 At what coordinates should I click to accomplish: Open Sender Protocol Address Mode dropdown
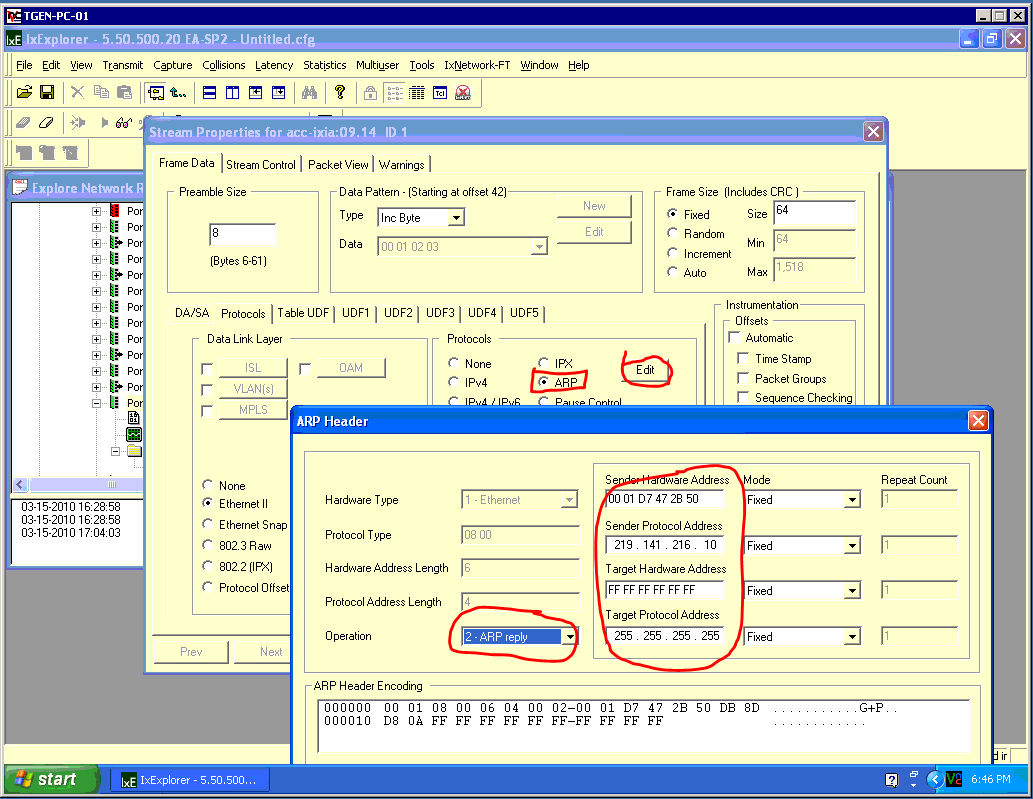click(x=852, y=545)
